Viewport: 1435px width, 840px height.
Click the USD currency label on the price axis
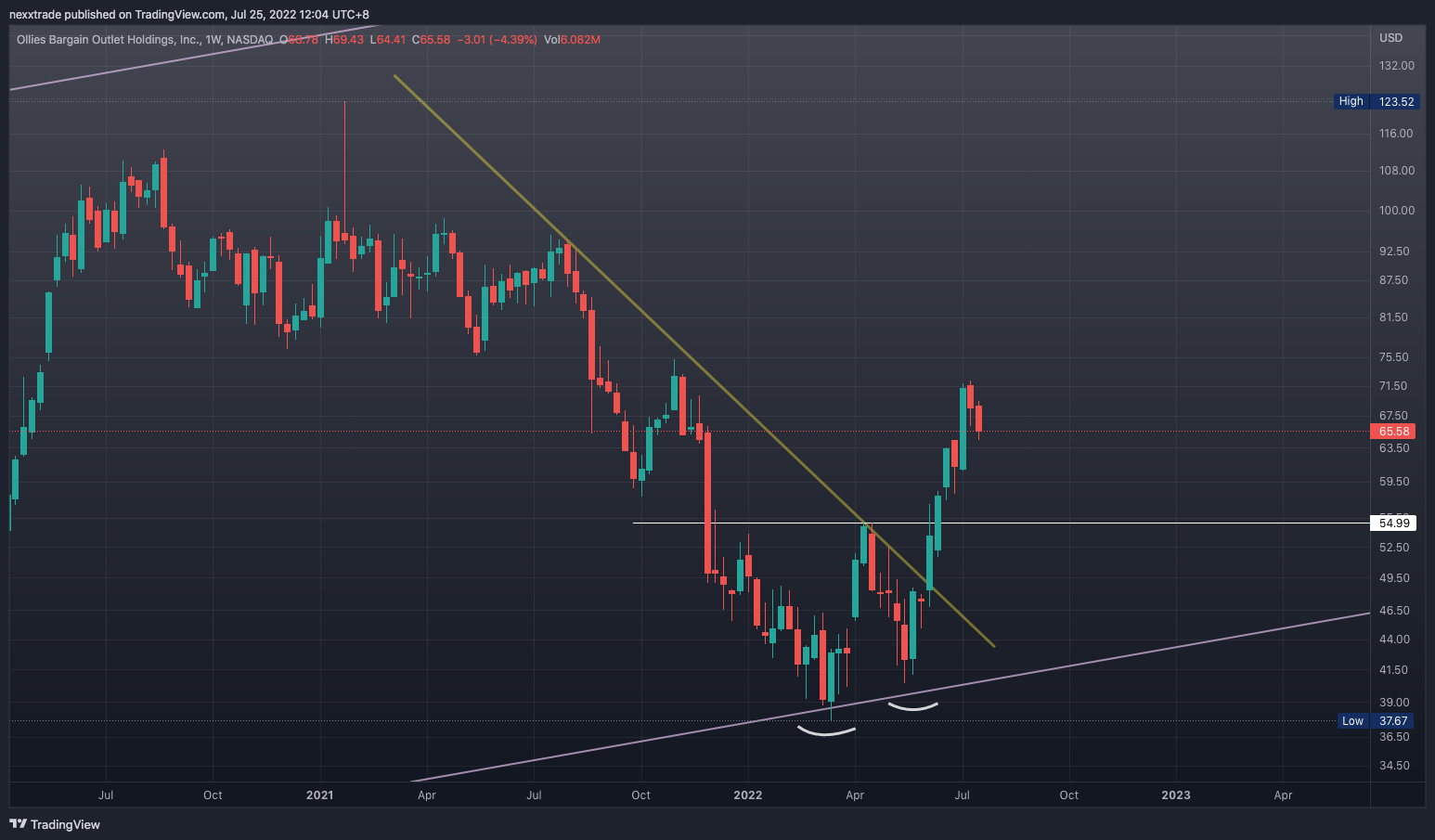pos(1390,38)
